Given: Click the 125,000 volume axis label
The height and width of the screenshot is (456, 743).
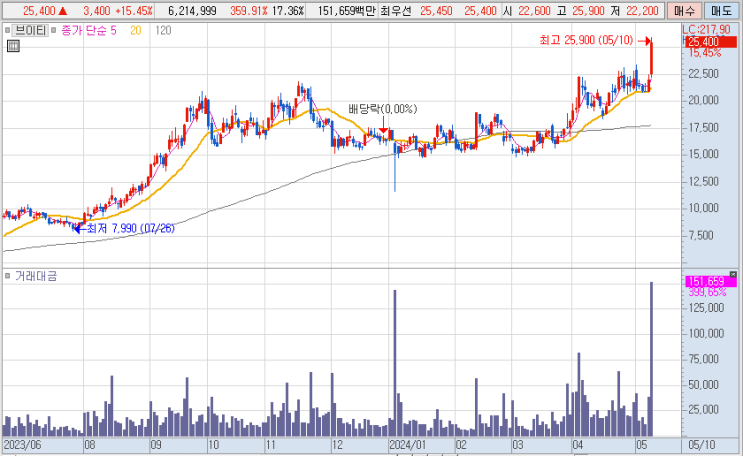Looking at the screenshot, I should coord(706,308).
